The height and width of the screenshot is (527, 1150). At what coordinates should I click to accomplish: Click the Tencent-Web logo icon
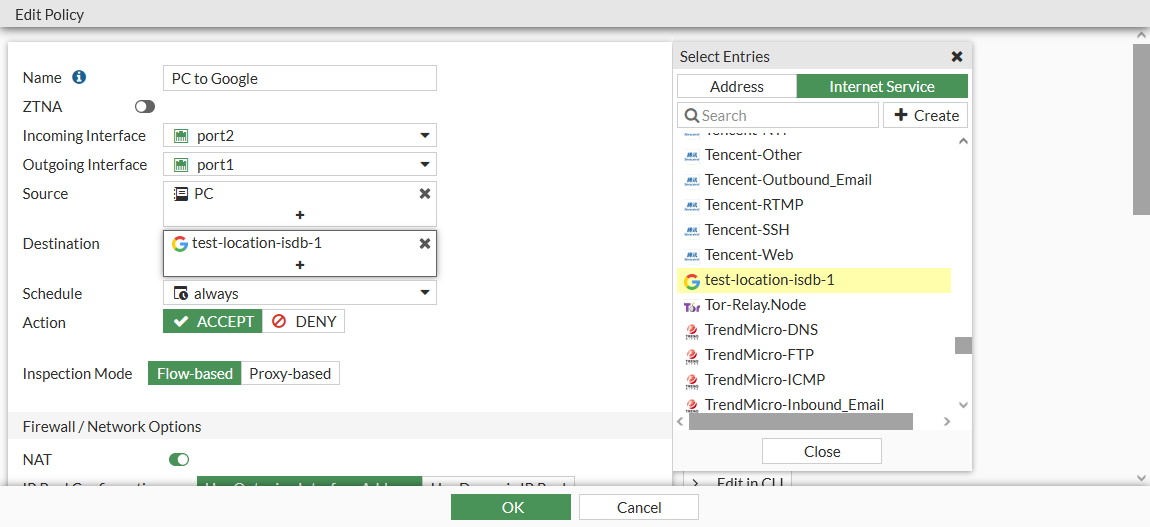coord(691,255)
